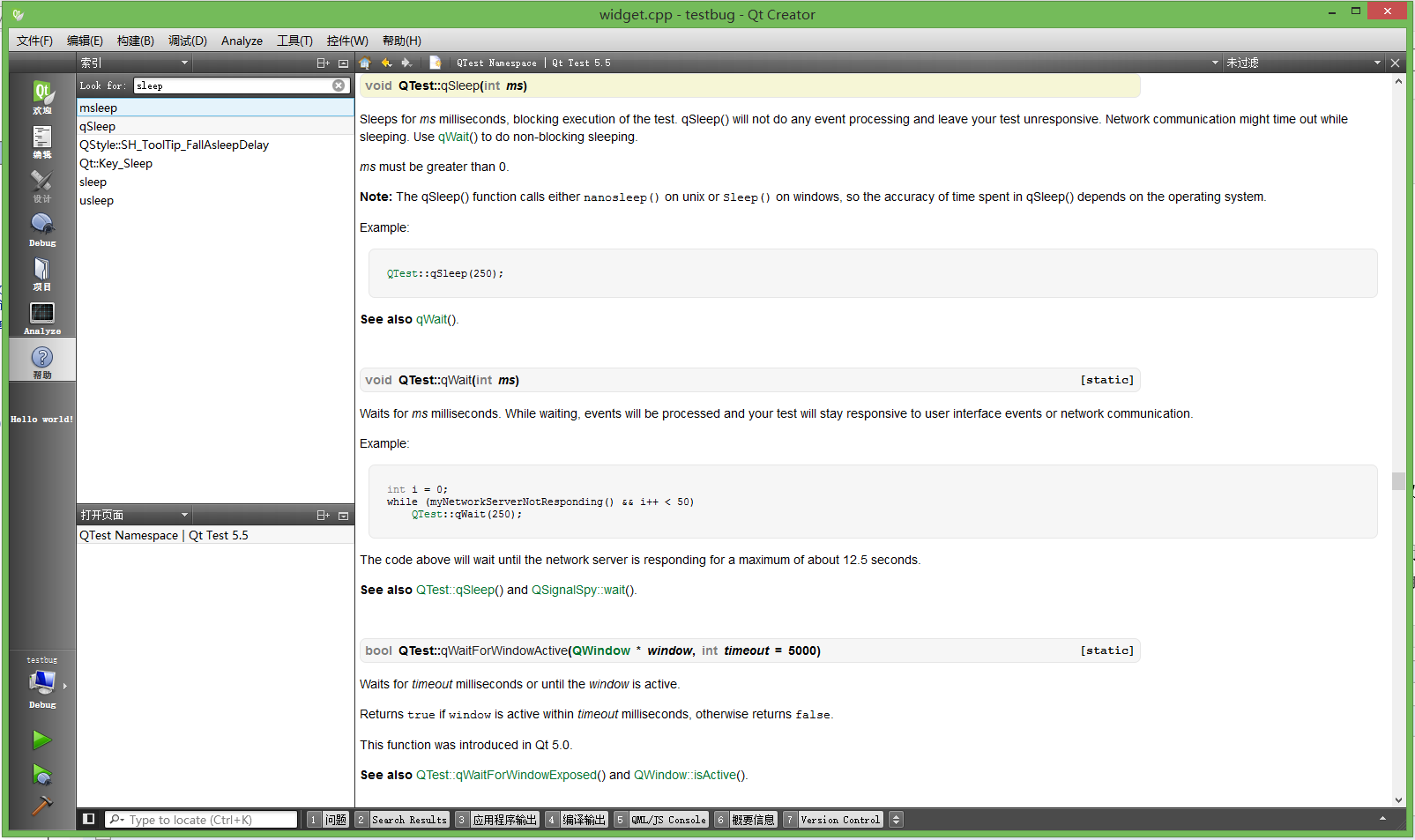Viewport: 1415px width, 840px height.
Task: Open the Window (控件) menu
Action: click(x=347, y=41)
